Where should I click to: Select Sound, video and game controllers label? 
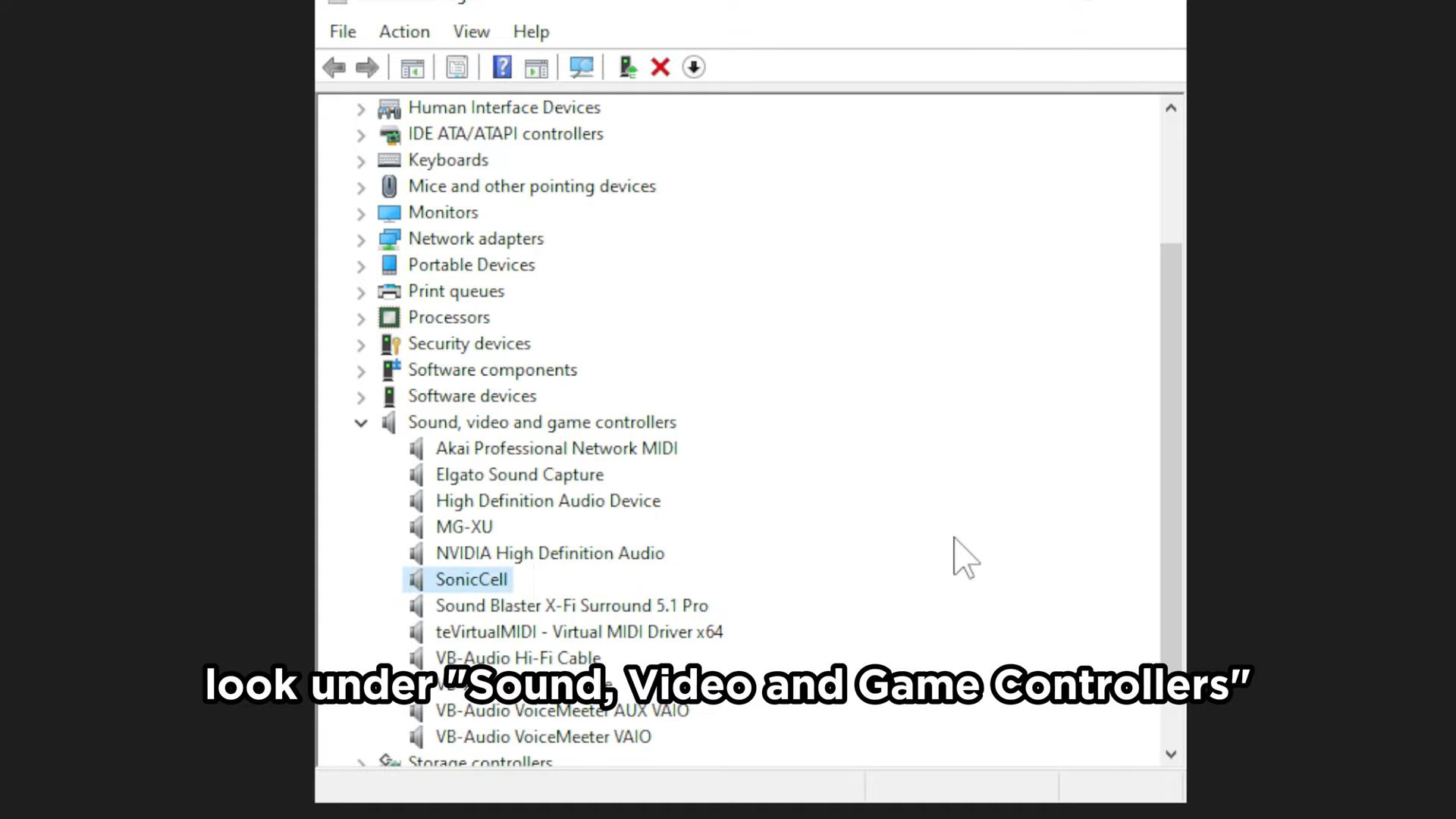[x=542, y=423]
